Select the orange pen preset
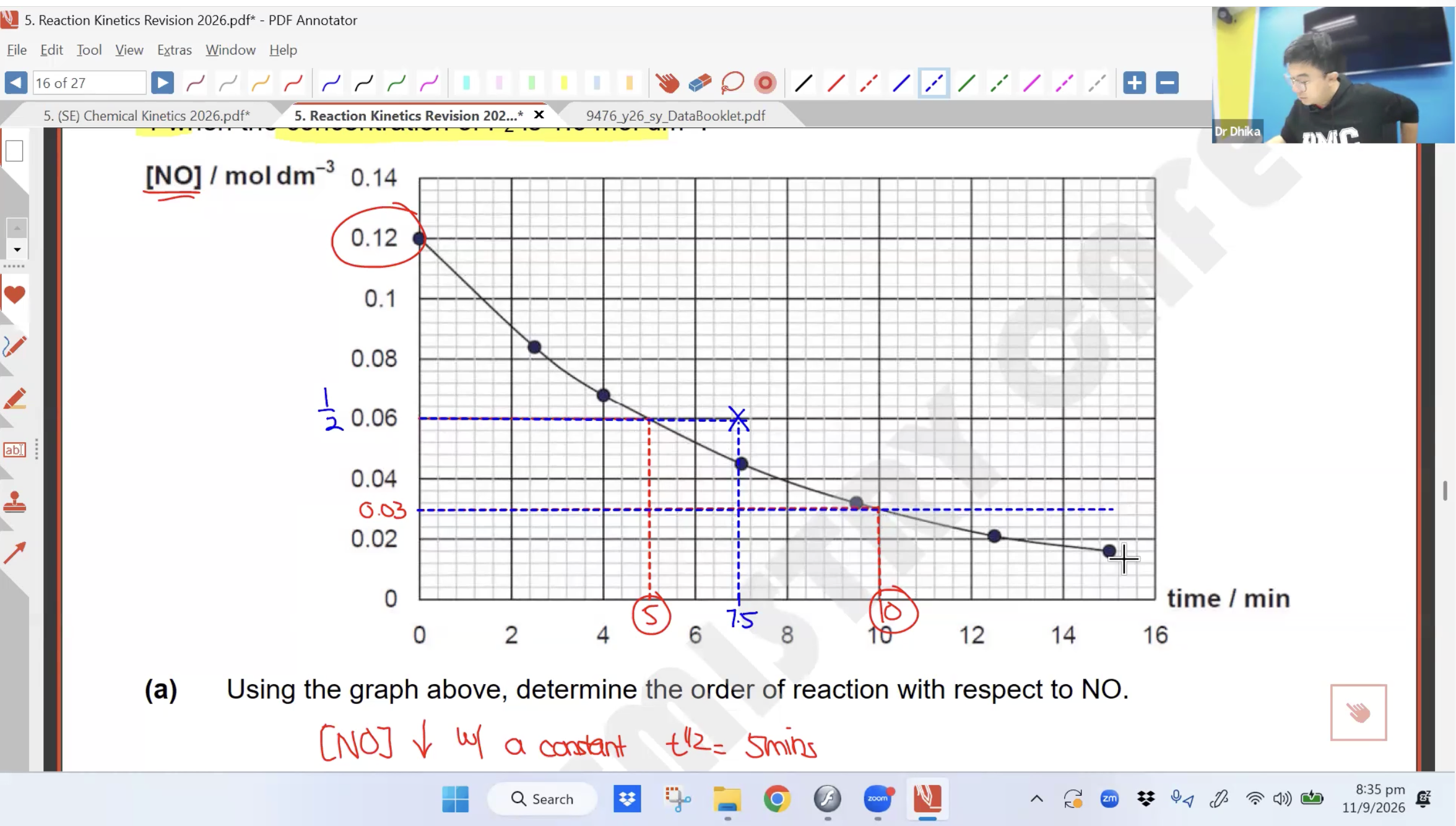 pyautogui.click(x=261, y=83)
